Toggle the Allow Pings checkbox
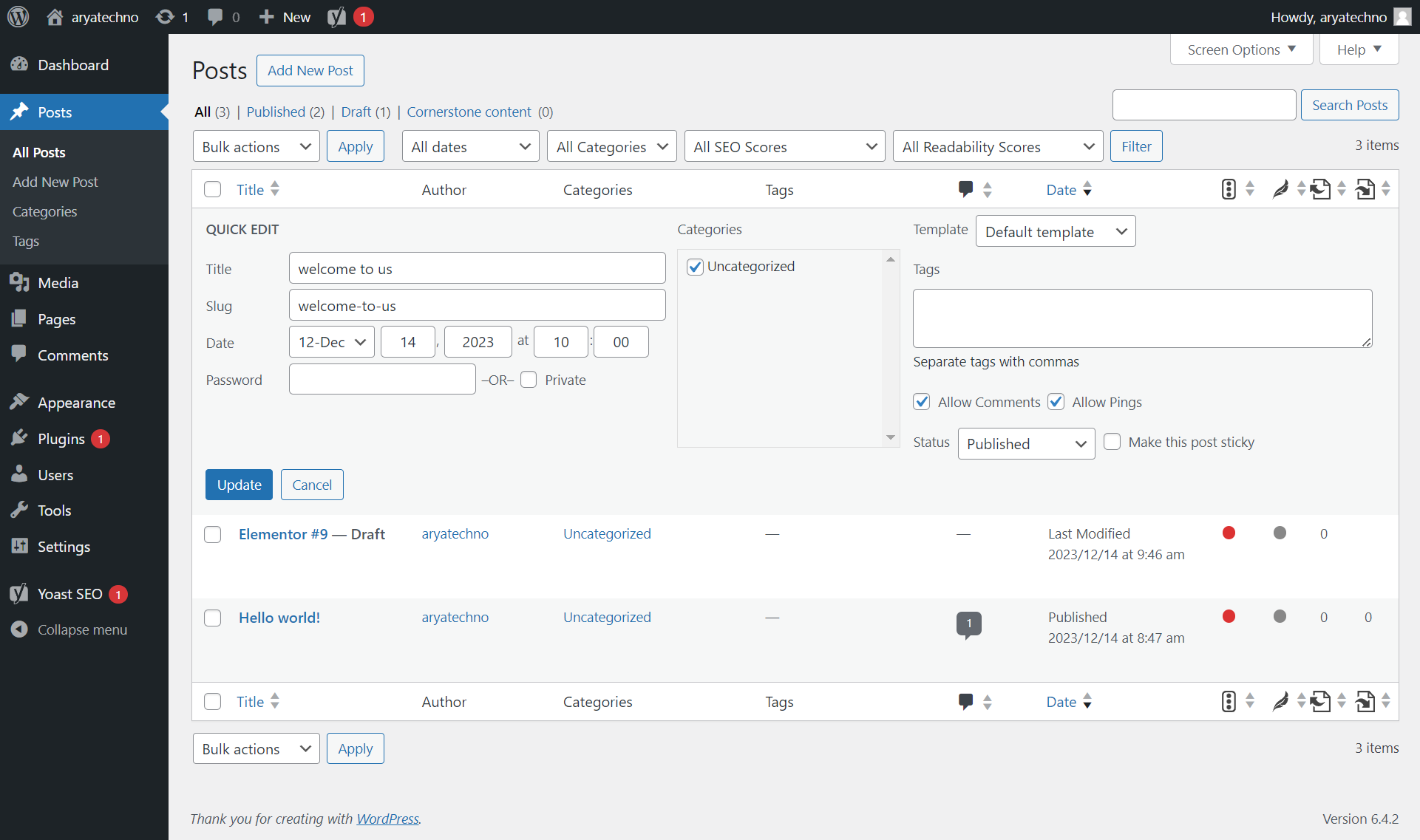 pos(1057,402)
